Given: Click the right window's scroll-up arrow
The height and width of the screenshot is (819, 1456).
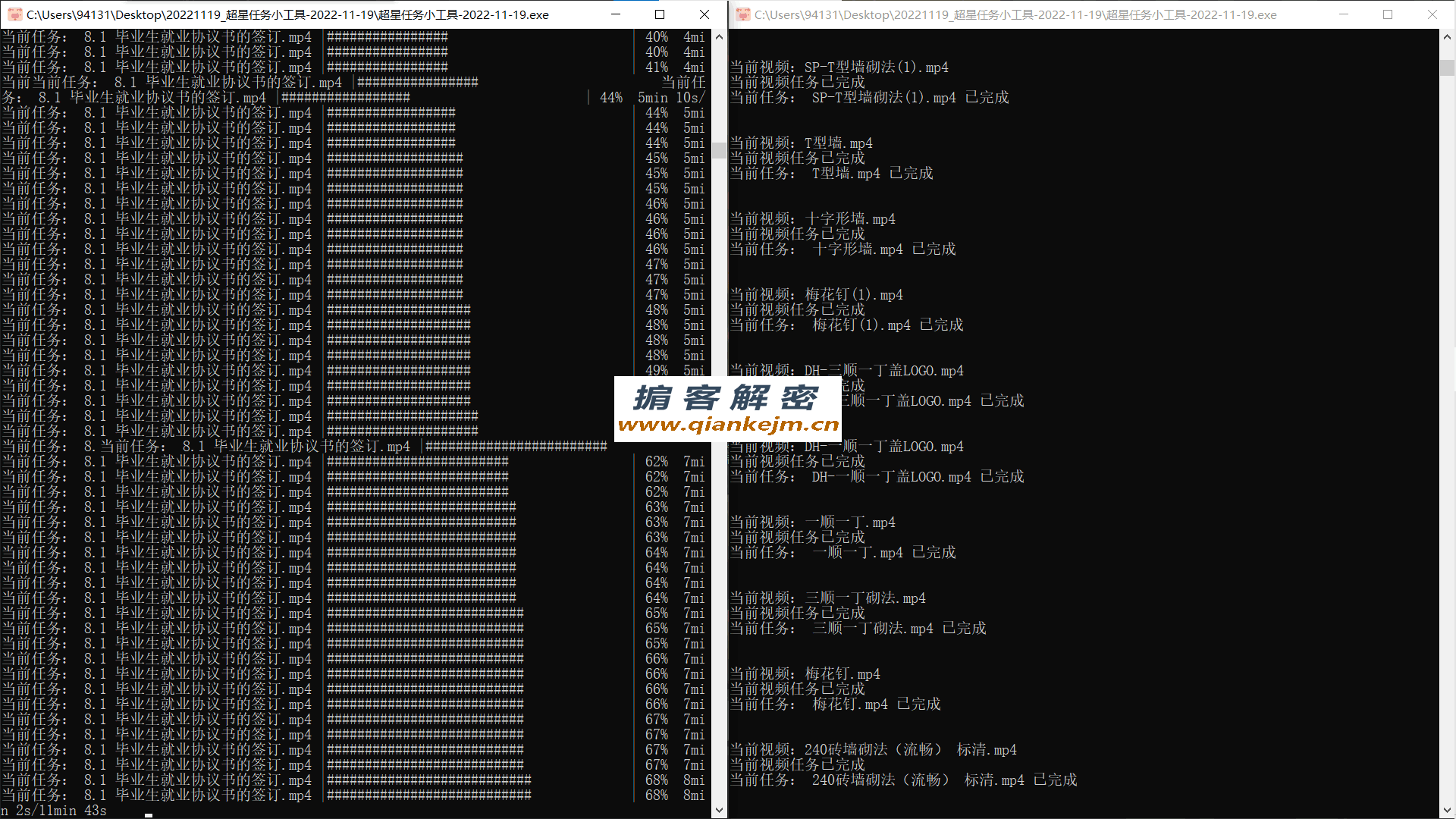Looking at the screenshot, I should point(1447,36).
